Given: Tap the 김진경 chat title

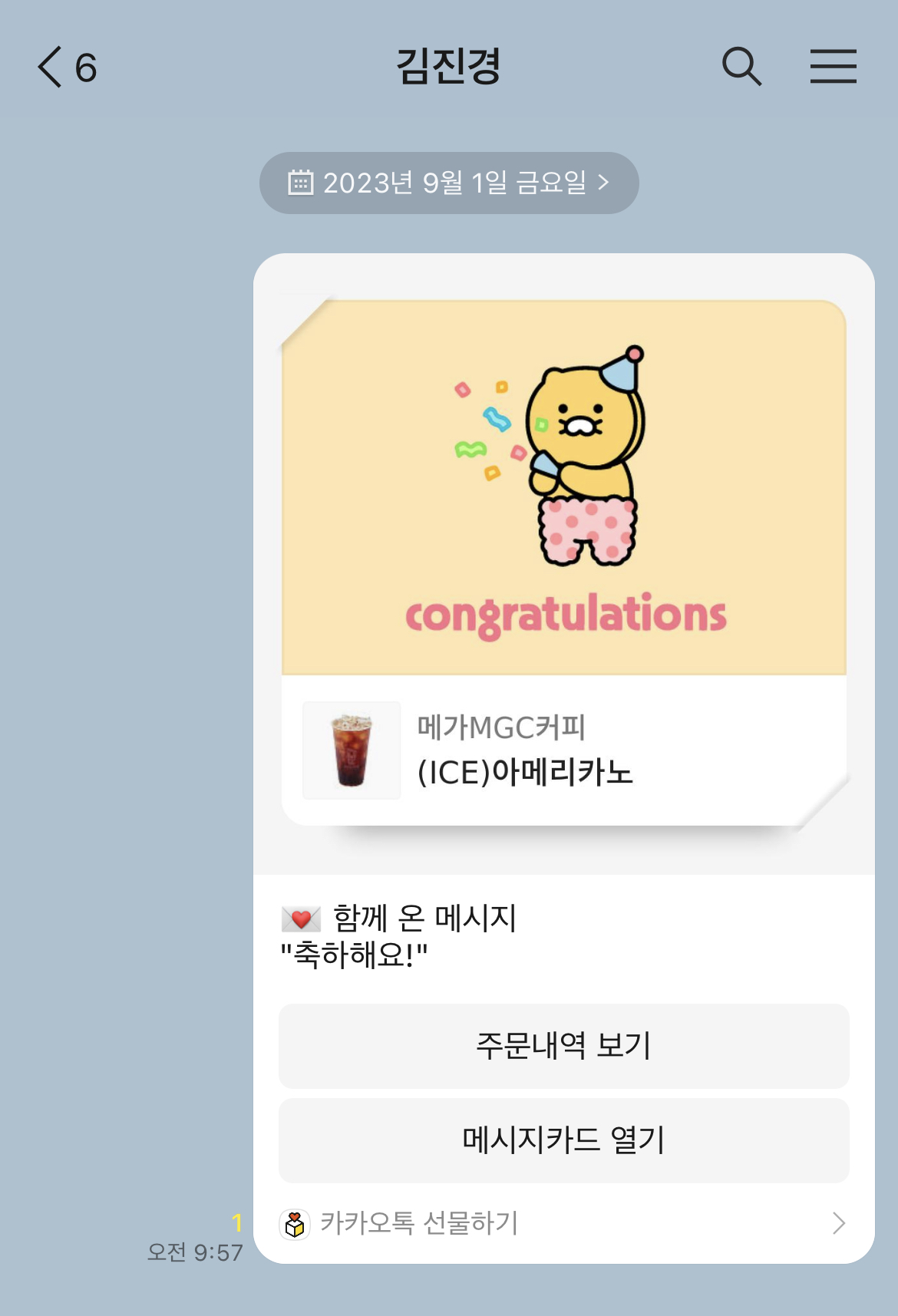Looking at the screenshot, I should click(449, 66).
